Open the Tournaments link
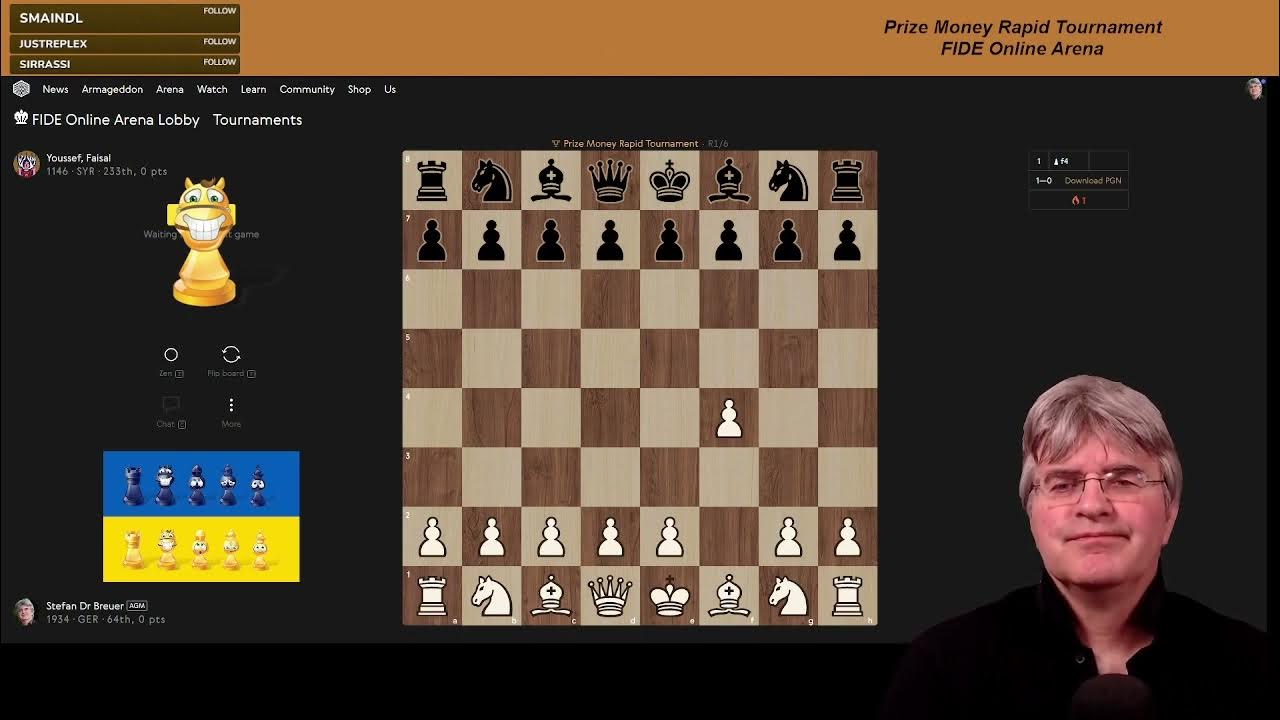Viewport: 1280px width, 720px height. point(257,119)
